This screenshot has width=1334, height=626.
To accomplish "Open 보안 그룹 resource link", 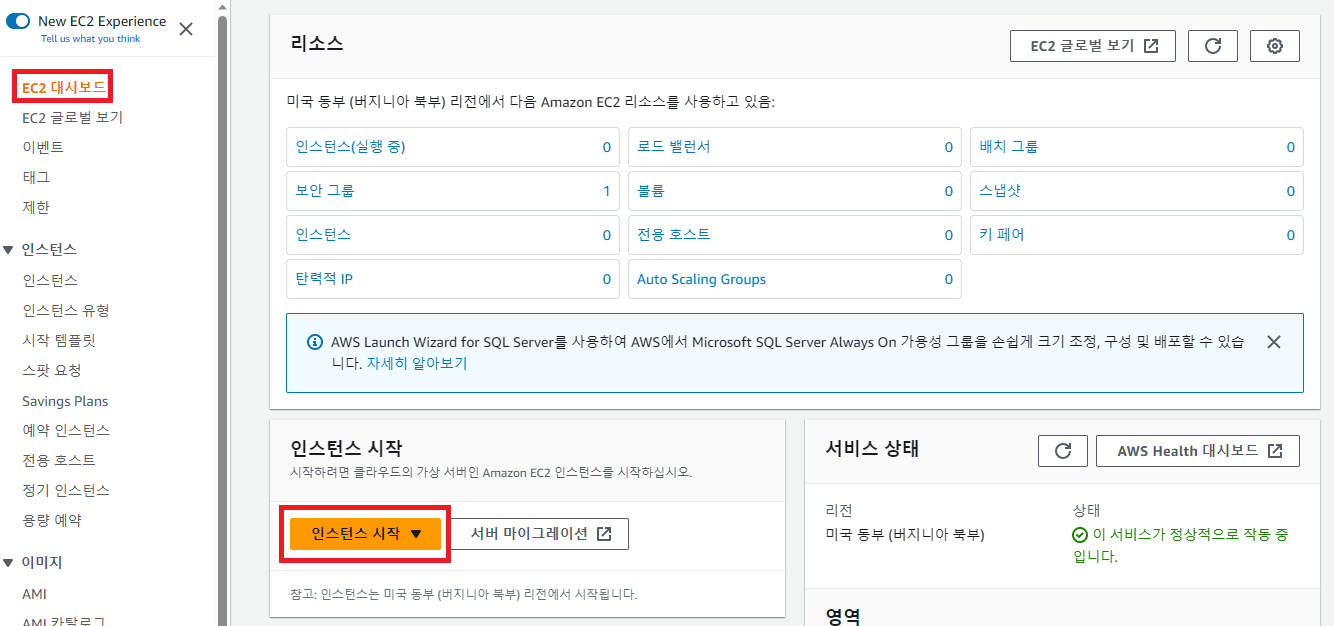I will pos(325,191).
